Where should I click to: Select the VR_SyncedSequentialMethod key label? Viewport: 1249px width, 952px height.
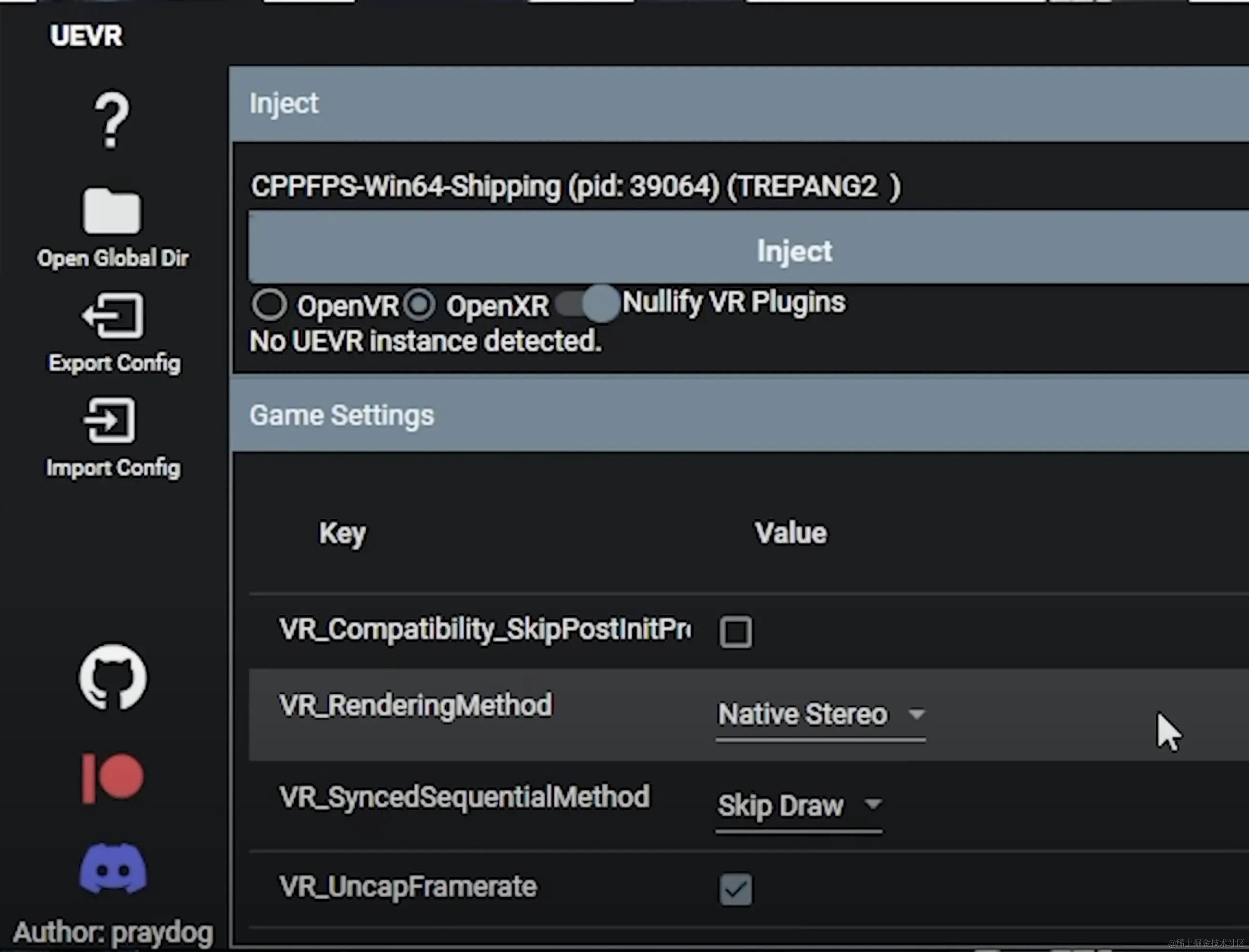(464, 797)
